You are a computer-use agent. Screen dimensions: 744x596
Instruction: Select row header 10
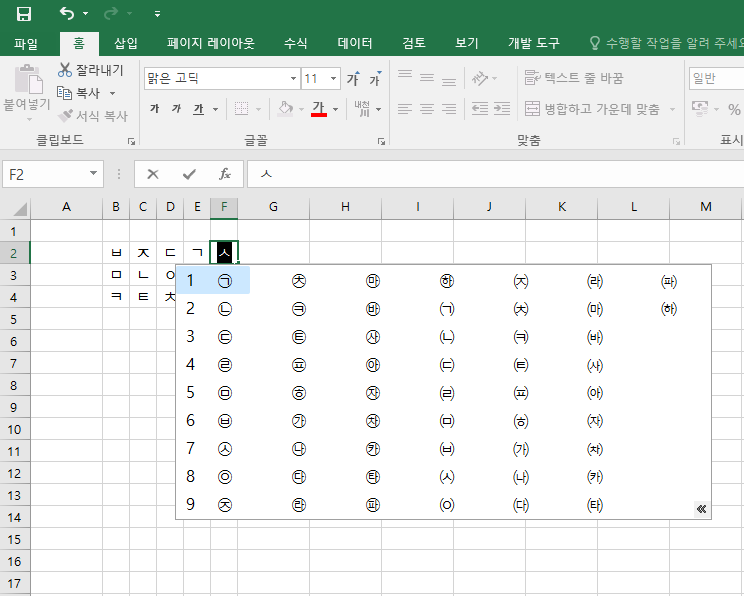[x=15, y=429]
